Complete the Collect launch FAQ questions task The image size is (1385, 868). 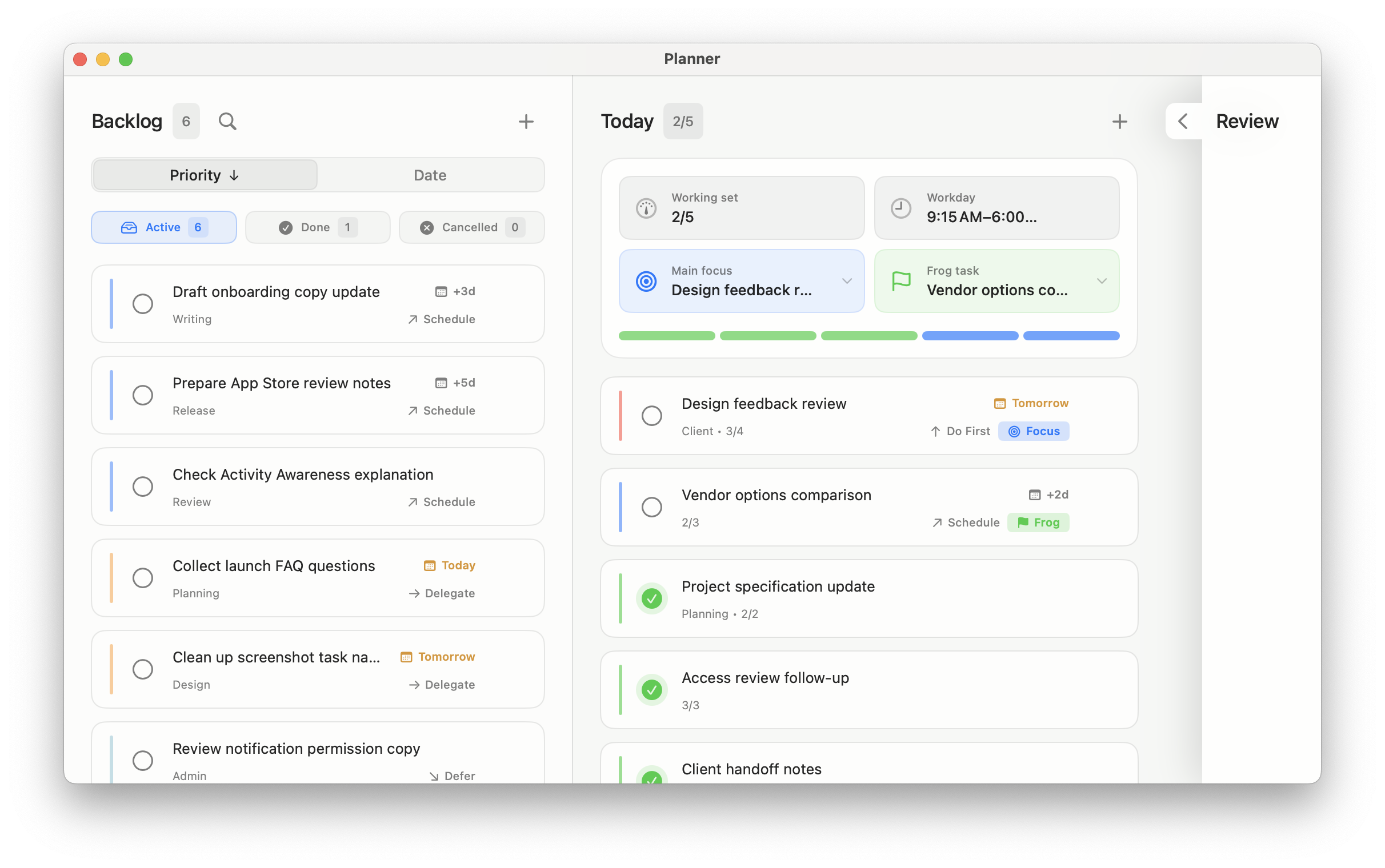(142, 577)
